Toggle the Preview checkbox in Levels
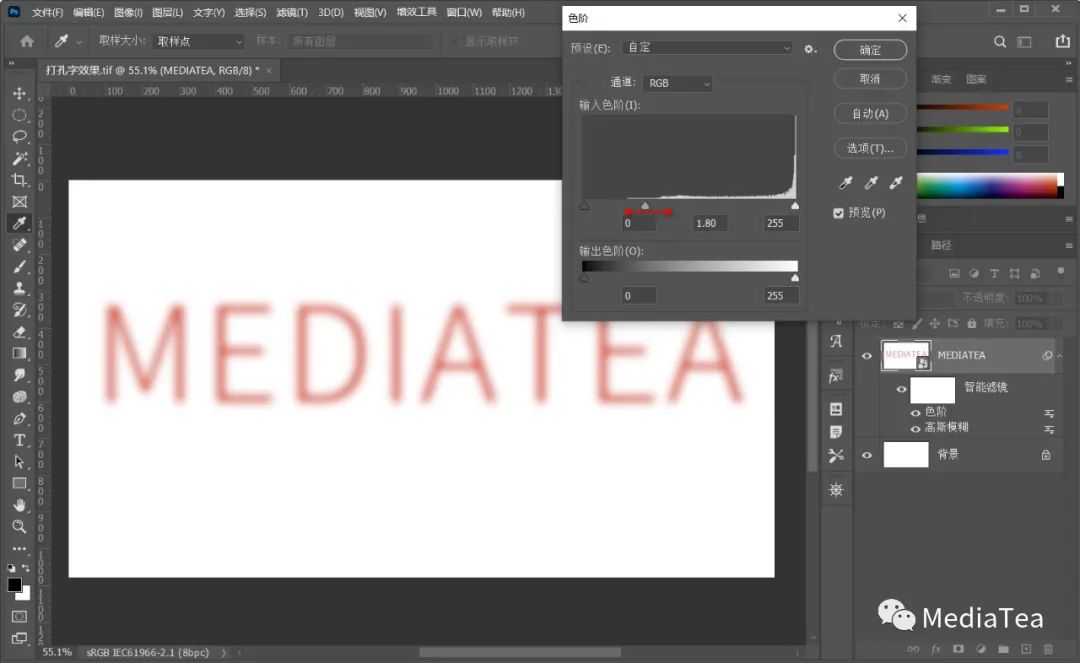 [x=838, y=213]
